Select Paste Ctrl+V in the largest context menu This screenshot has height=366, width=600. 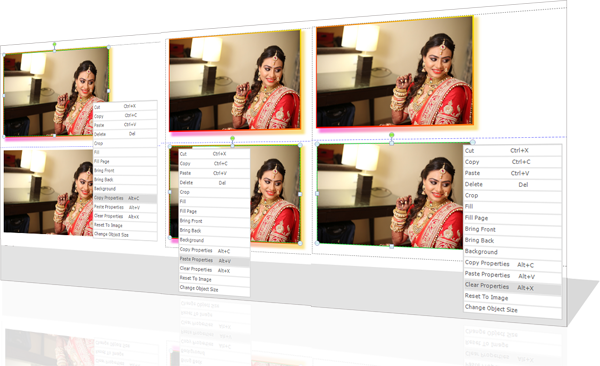pyautogui.click(x=512, y=173)
